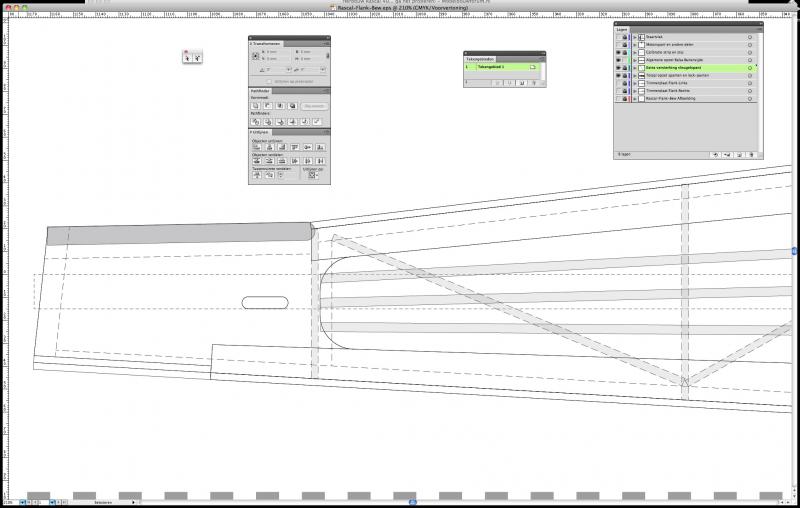This screenshot has width=800, height=508.
Task: Distribute objects by top edges
Action: [257, 161]
